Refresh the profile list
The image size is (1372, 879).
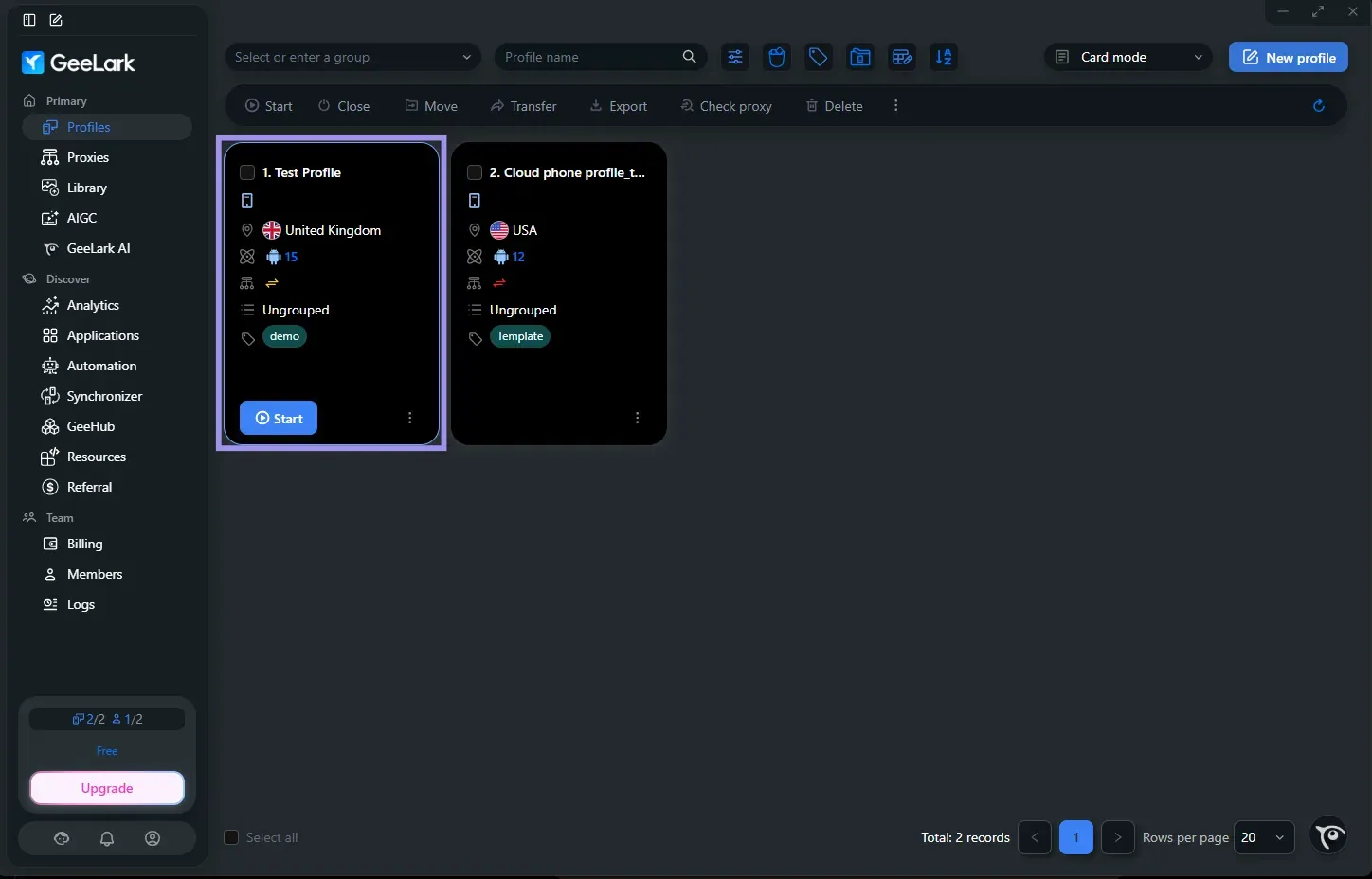click(1318, 105)
